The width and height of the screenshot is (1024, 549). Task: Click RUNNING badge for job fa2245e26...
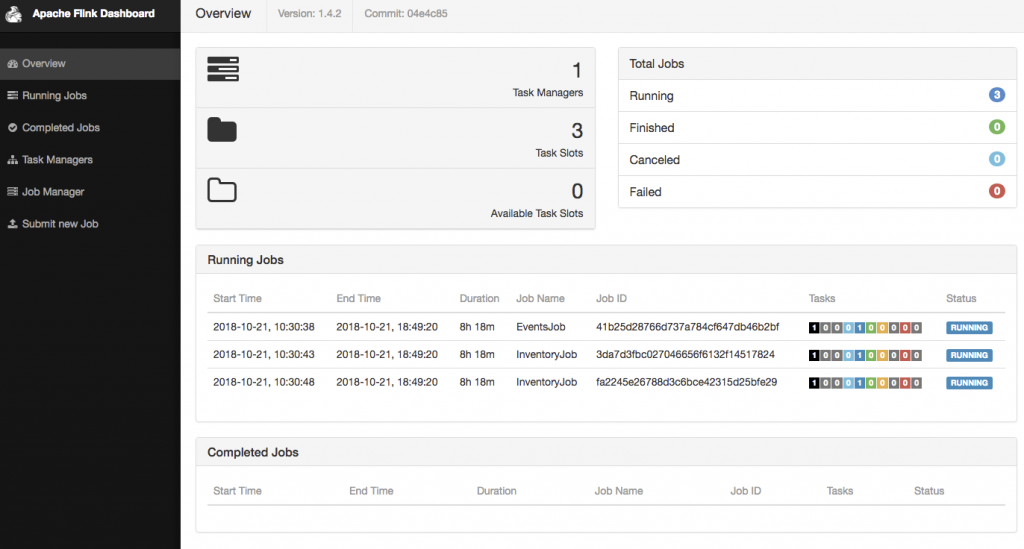point(969,383)
